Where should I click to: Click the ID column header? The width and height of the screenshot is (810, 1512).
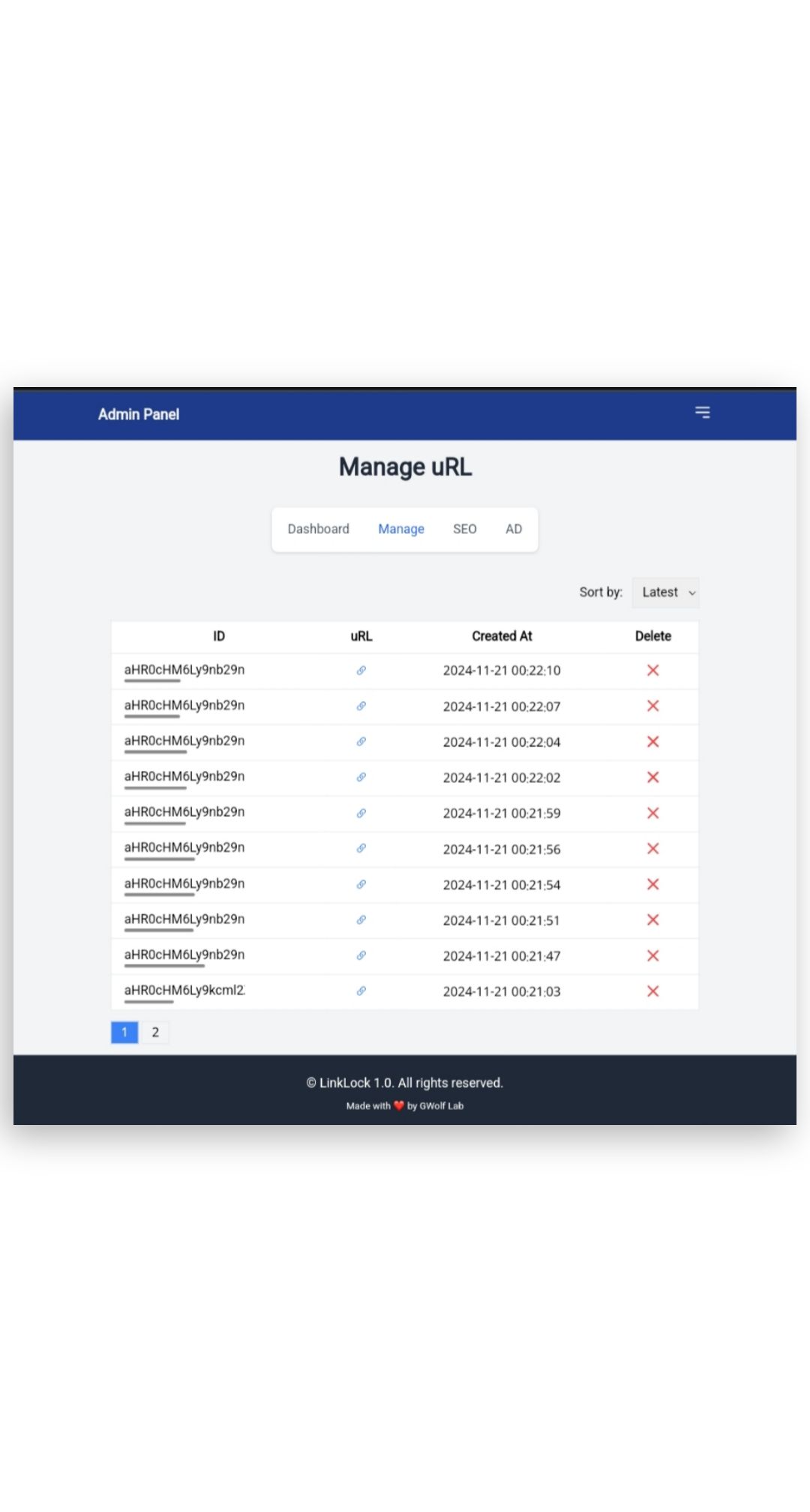219,636
